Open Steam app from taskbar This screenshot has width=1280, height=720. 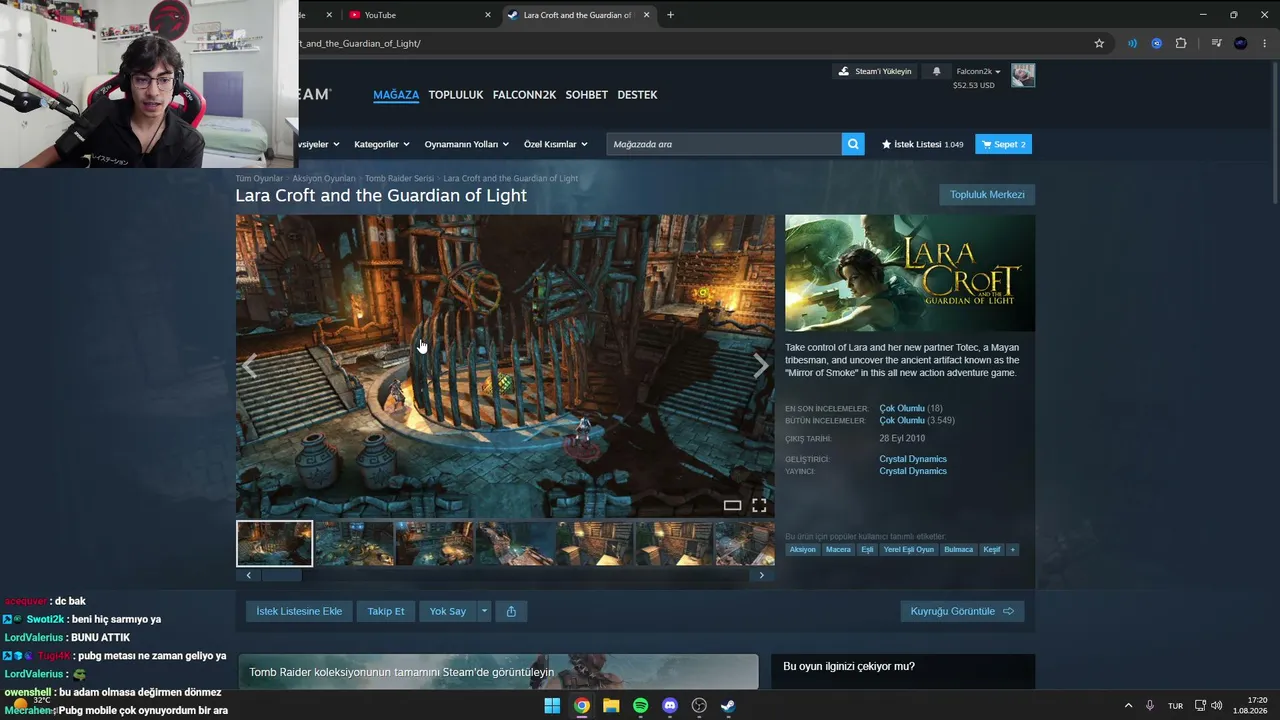click(x=729, y=705)
